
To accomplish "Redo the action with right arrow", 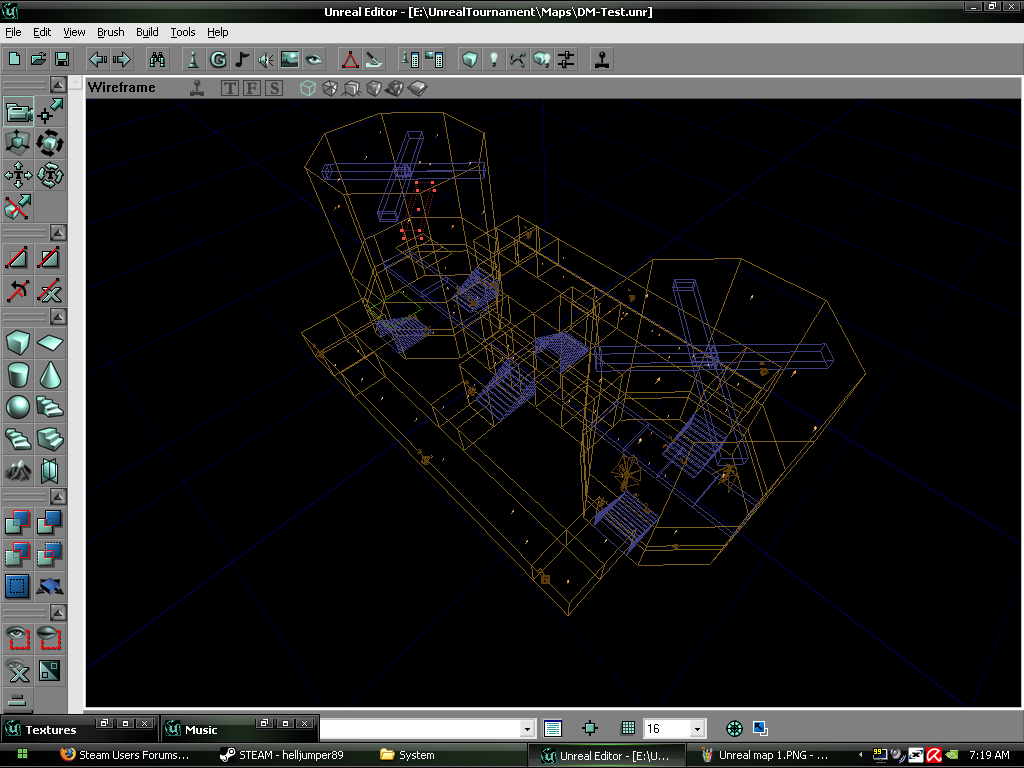I will coord(122,59).
